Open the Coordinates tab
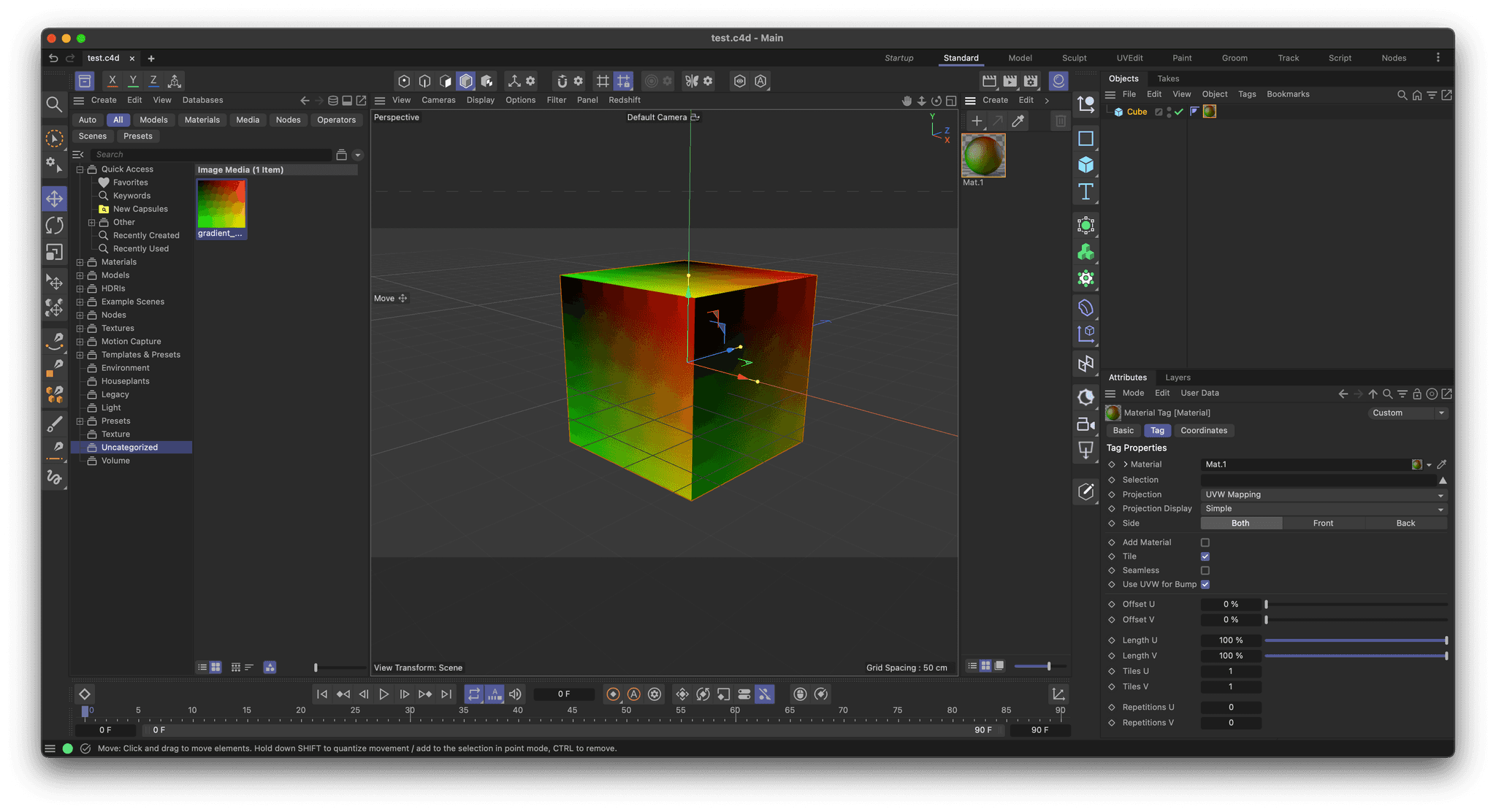Viewport: 1496px width, 812px height. 1204,431
